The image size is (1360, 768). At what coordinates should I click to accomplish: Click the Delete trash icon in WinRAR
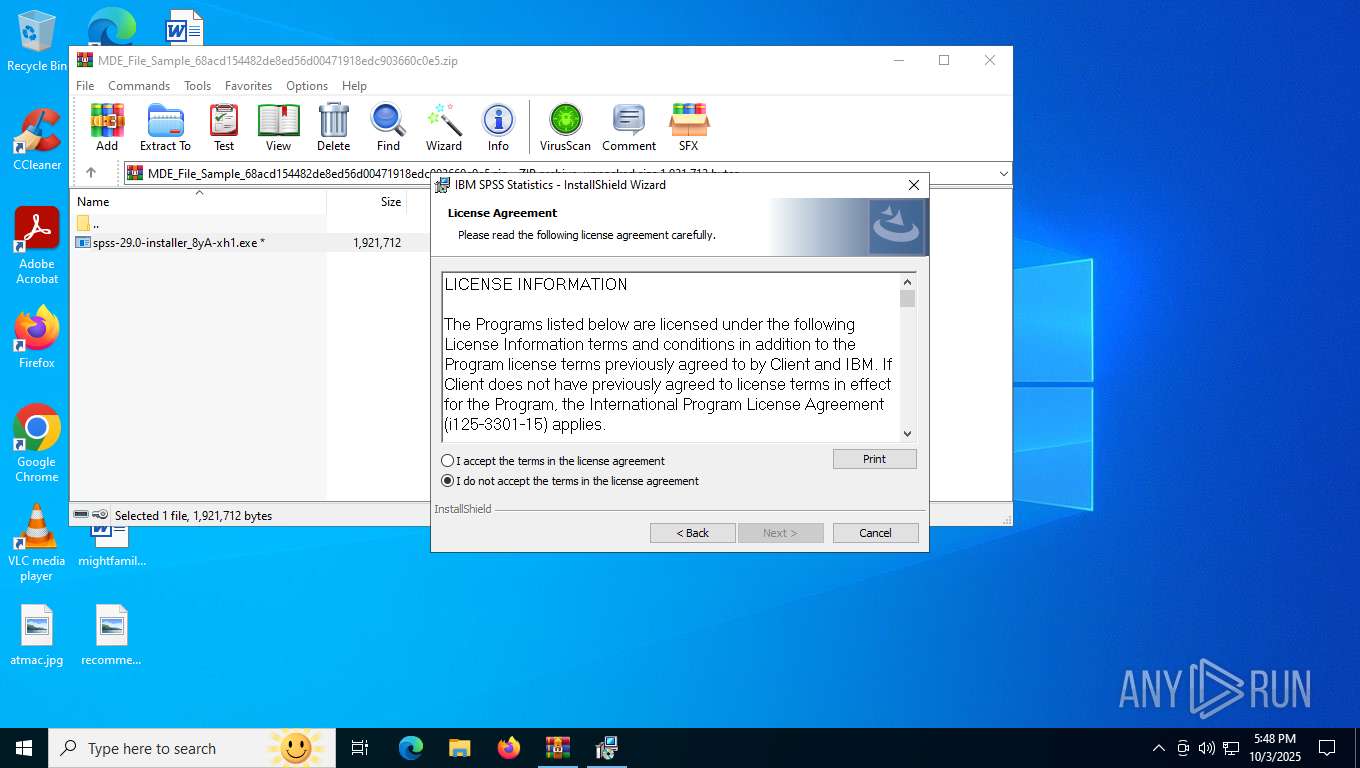coord(333,127)
